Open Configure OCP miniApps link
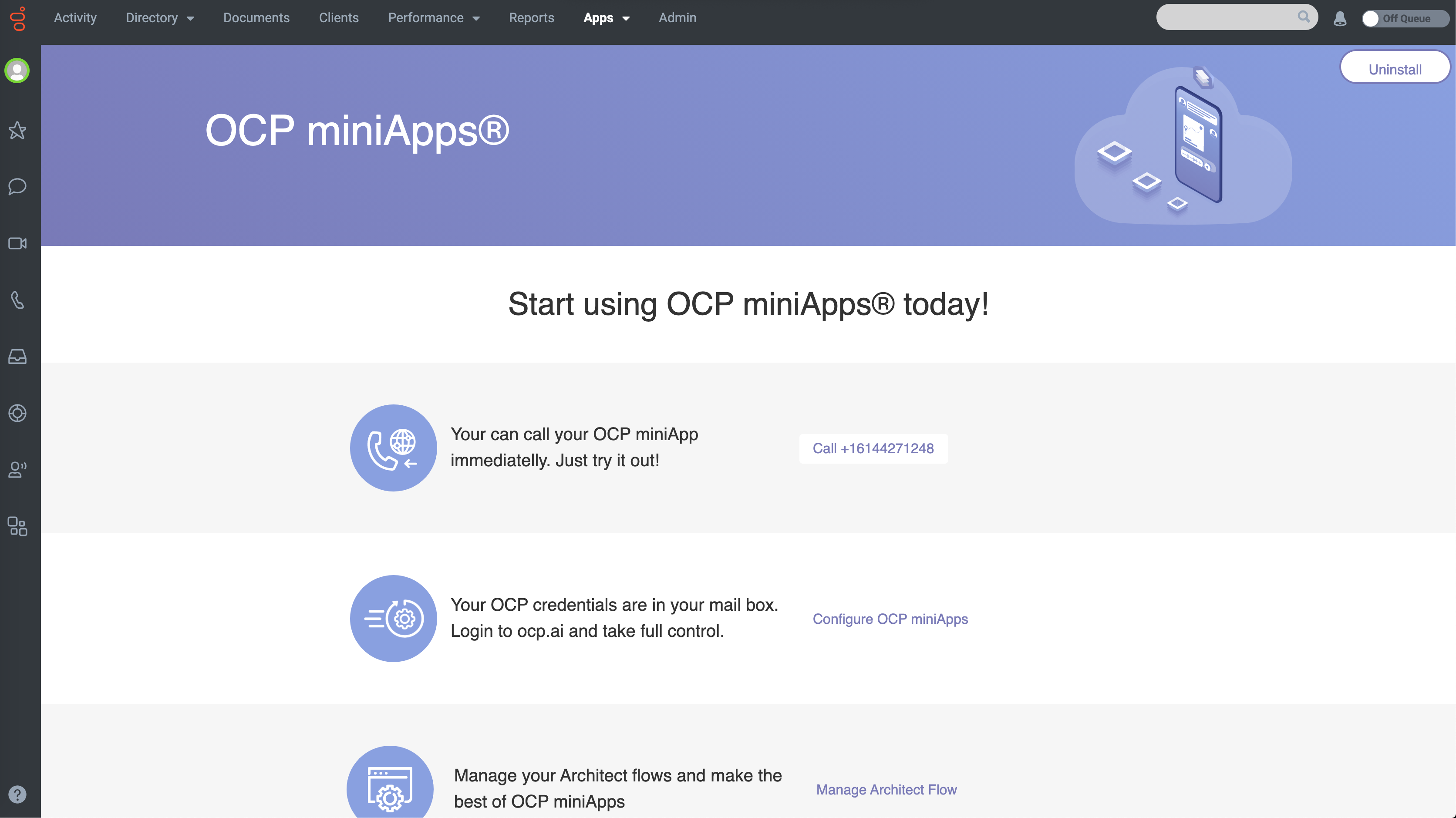Viewport: 1456px width, 818px height. [890, 619]
